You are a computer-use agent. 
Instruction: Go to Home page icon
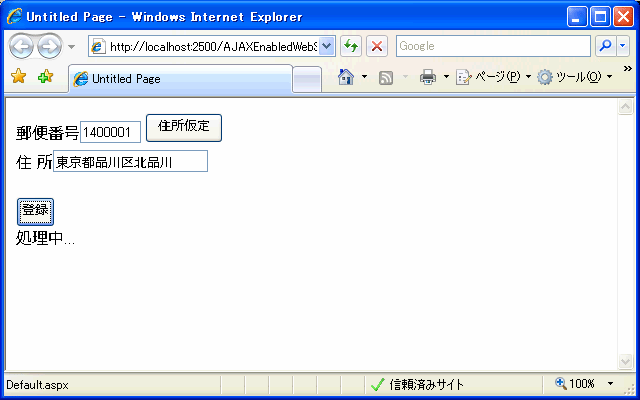[346, 77]
